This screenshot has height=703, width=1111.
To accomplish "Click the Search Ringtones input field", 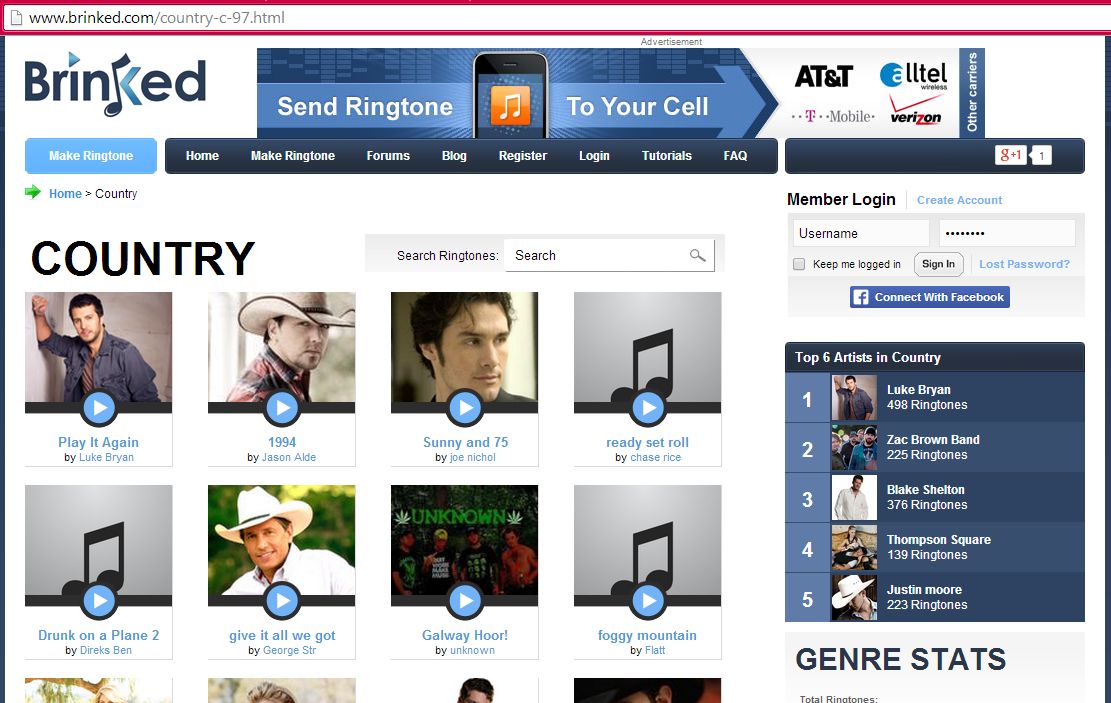I will 609,255.
